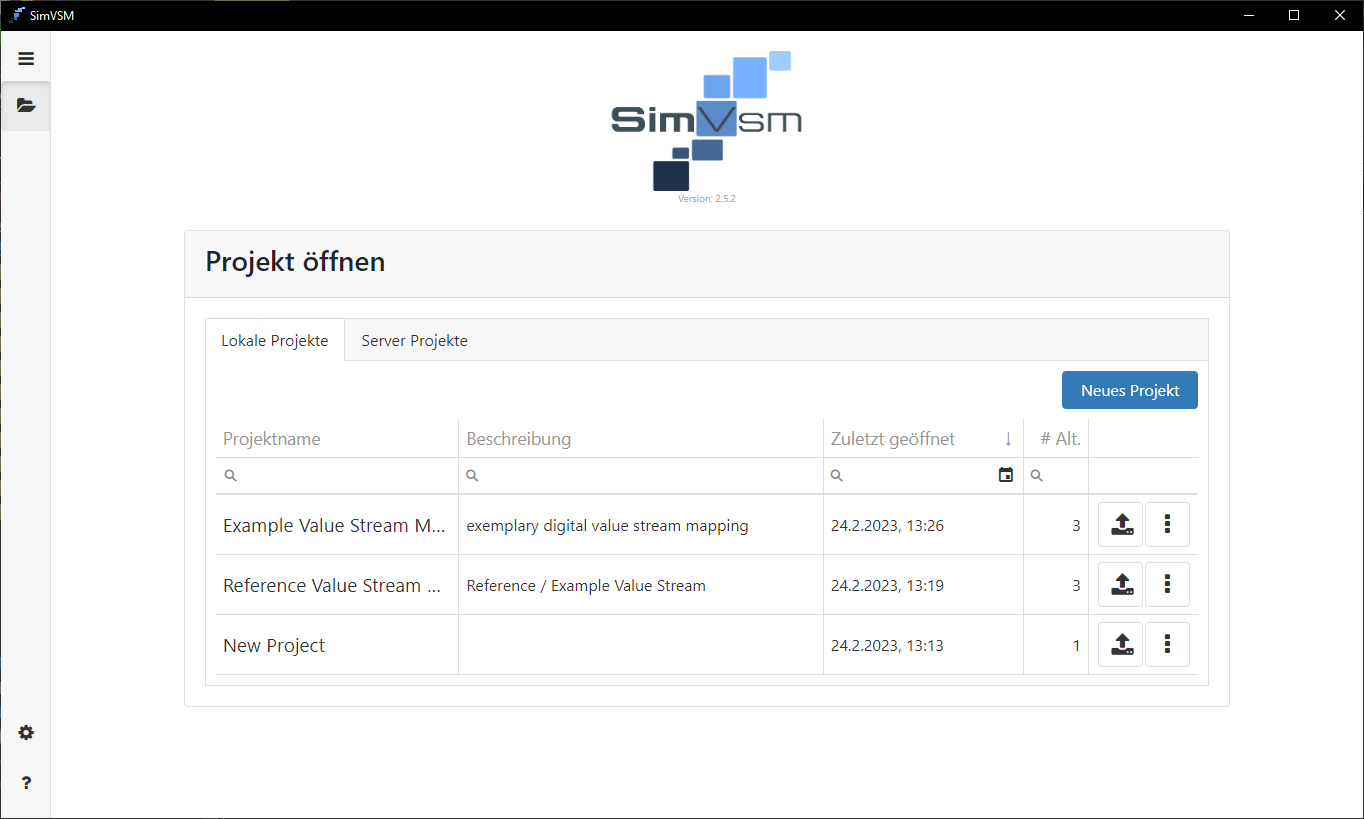Focus the Projektname filter field
Viewport: 1364px width, 819px height.
click(x=337, y=475)
